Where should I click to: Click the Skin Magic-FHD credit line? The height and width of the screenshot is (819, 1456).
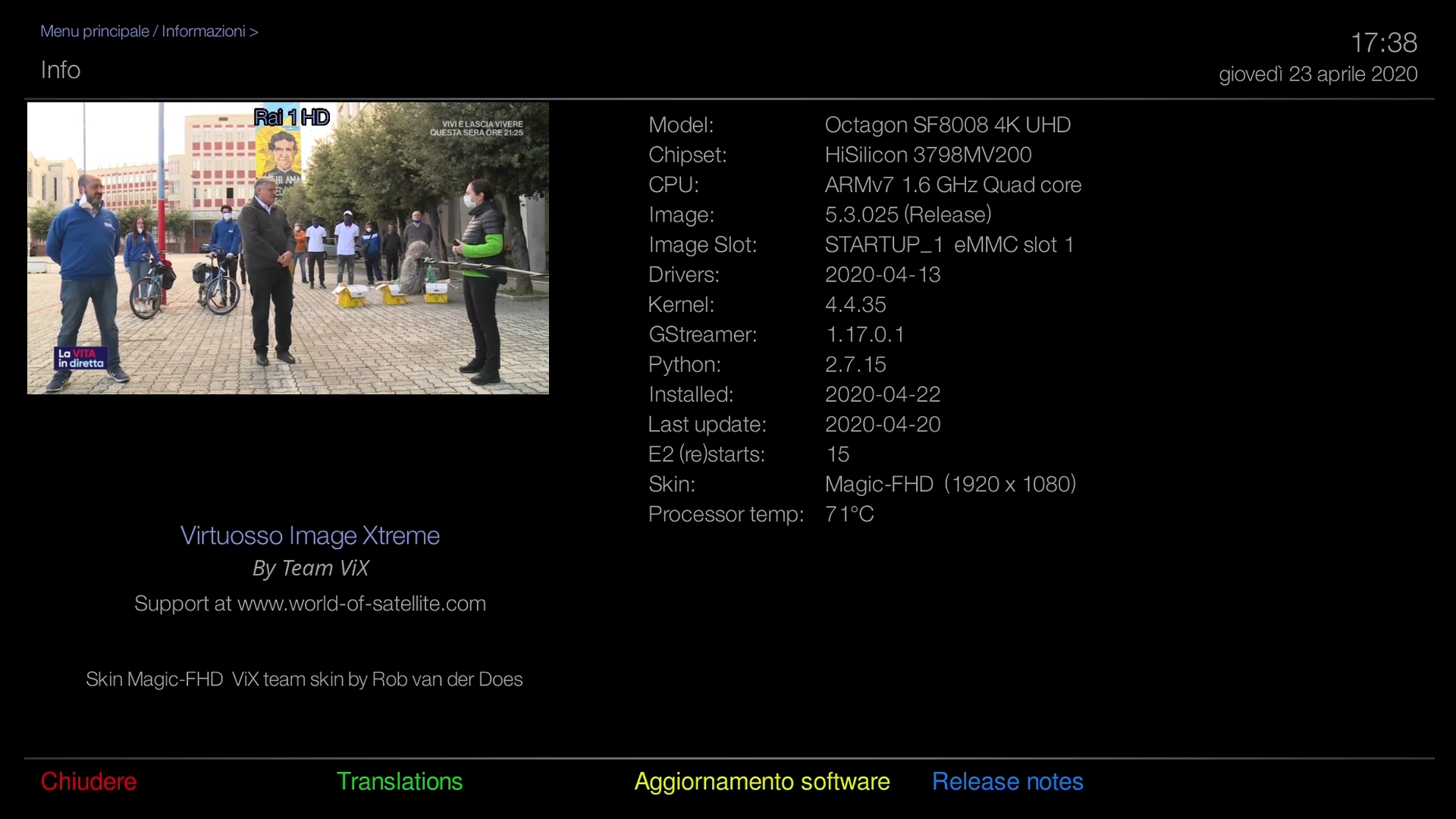tap(304, 679)
